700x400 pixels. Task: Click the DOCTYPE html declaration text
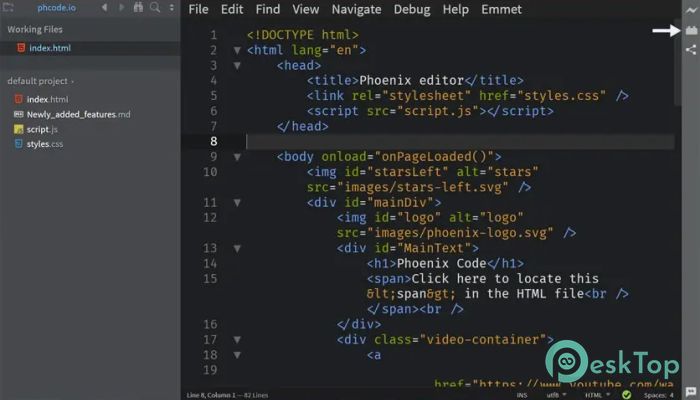coord(303,35)
